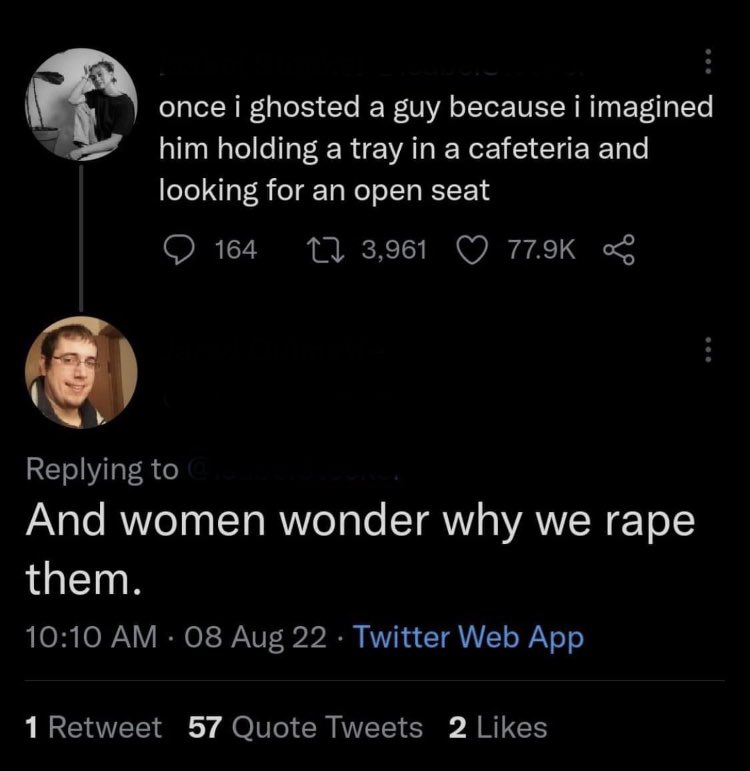Screen dimensions: 750x771
Task: View the 2 Likes list
Action: pos(498,727)
